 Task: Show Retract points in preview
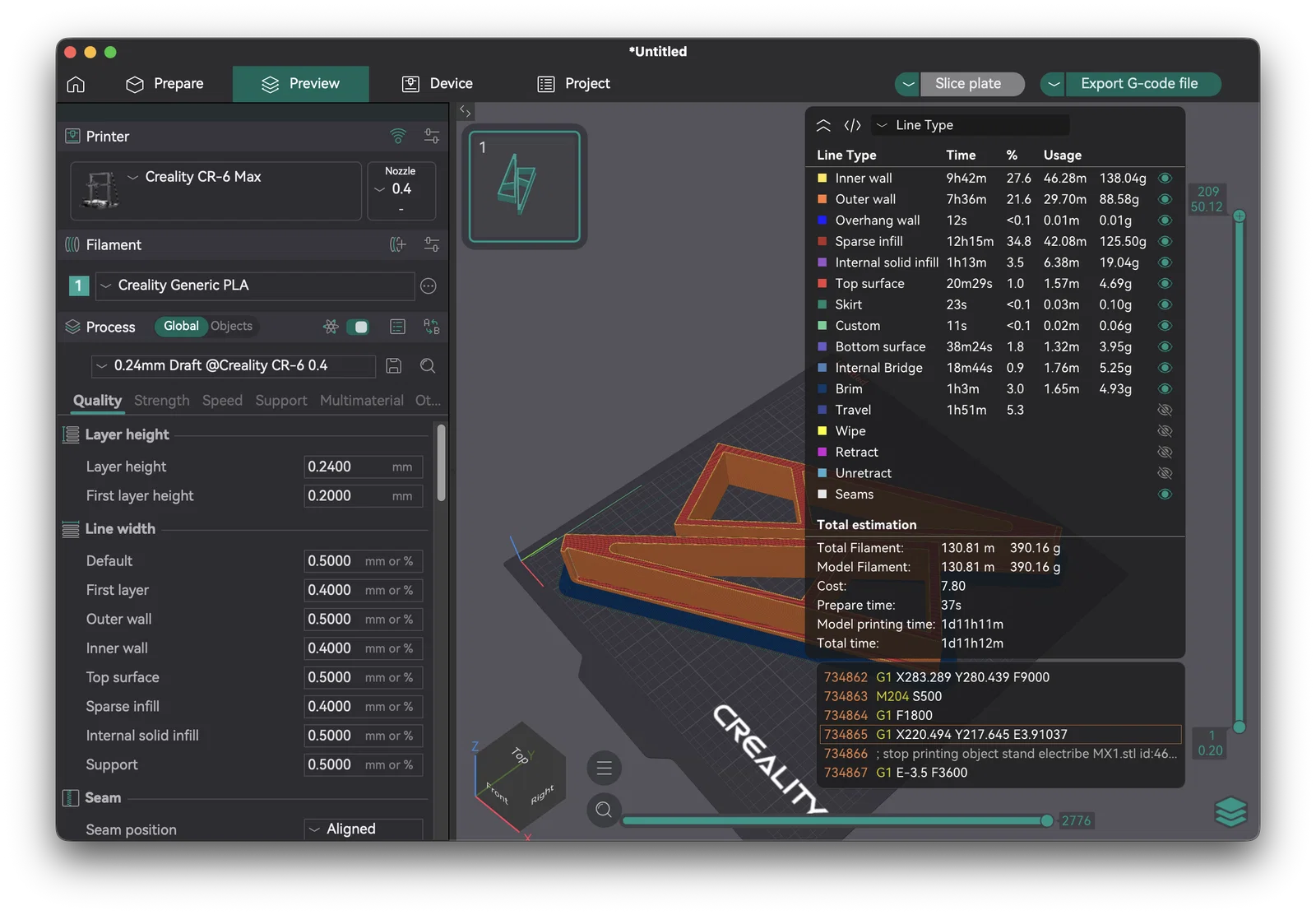(x=1165, y=452)
